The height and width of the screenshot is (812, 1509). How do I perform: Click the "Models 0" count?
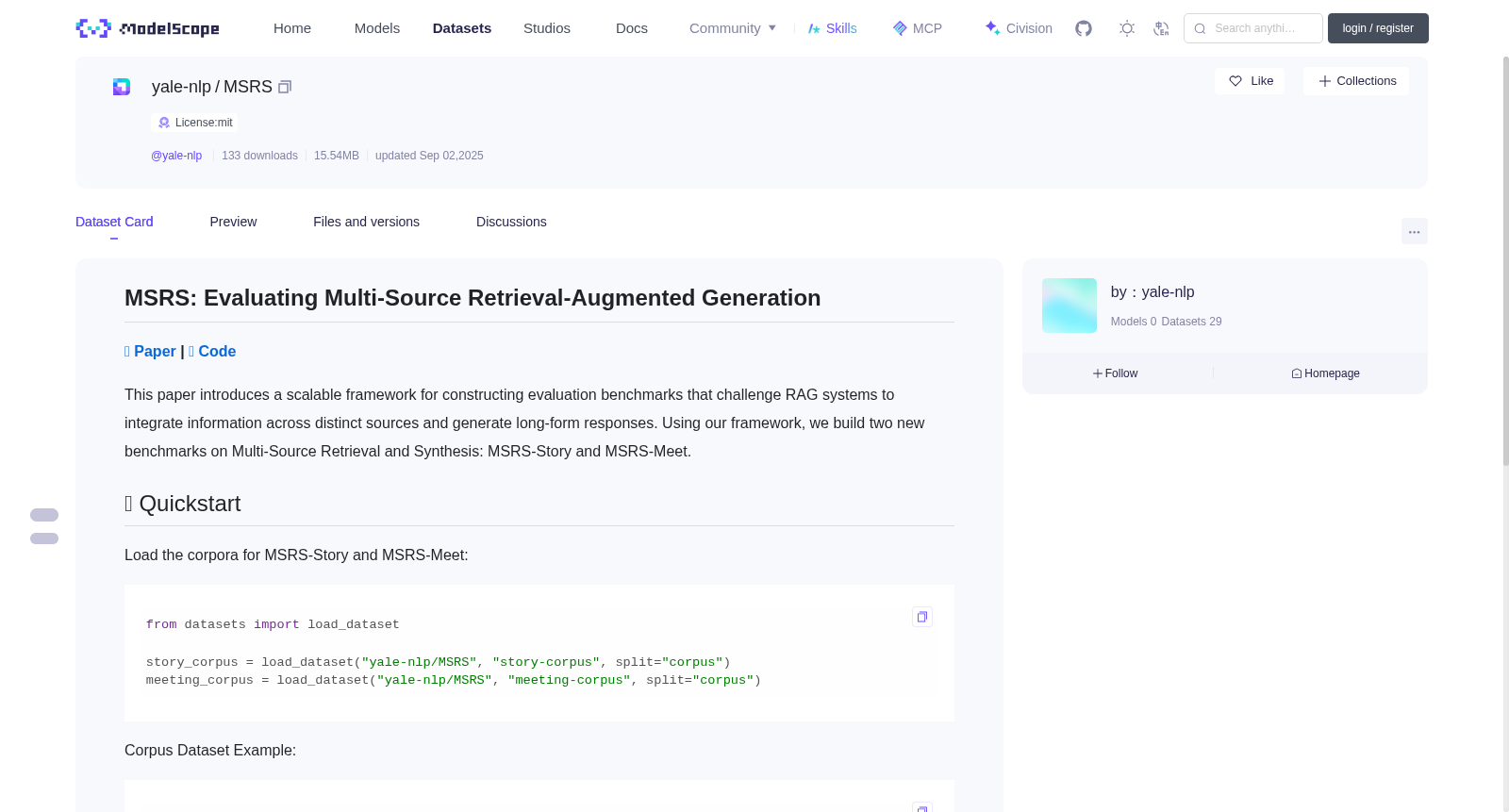[x=1134, y=322]
